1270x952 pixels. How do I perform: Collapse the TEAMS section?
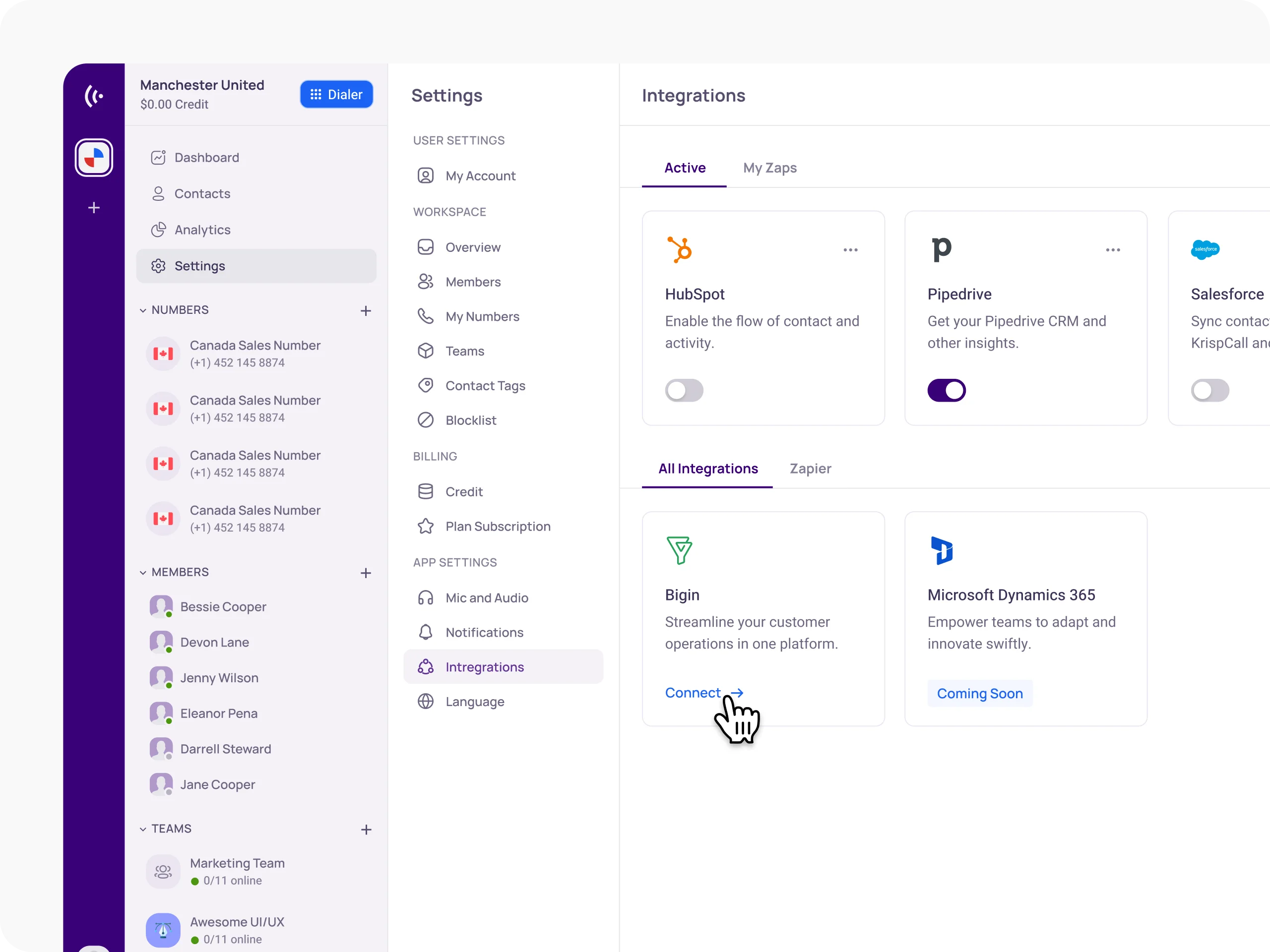pyautogui.click(x=143, y=829)
